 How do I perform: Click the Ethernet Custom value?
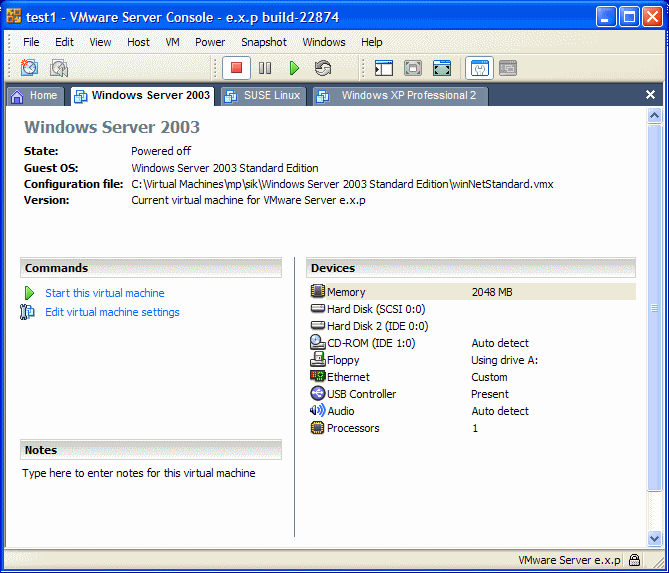click(489, 377)
